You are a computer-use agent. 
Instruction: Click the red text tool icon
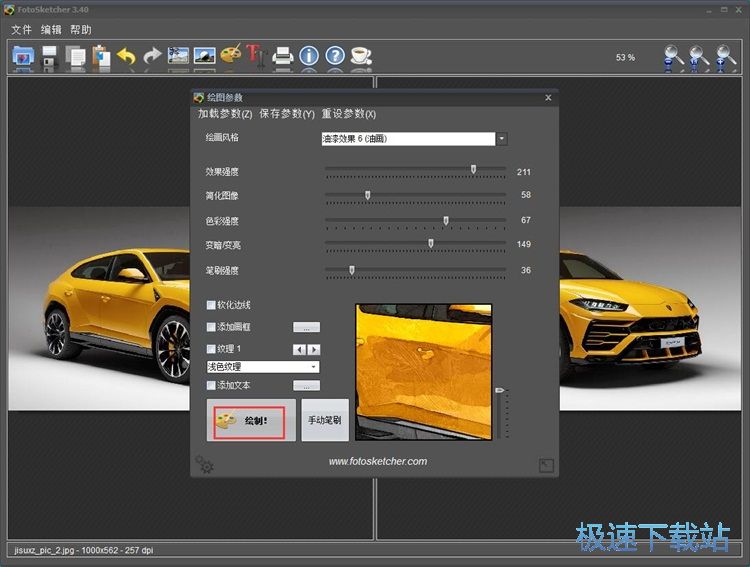(256, 56)
